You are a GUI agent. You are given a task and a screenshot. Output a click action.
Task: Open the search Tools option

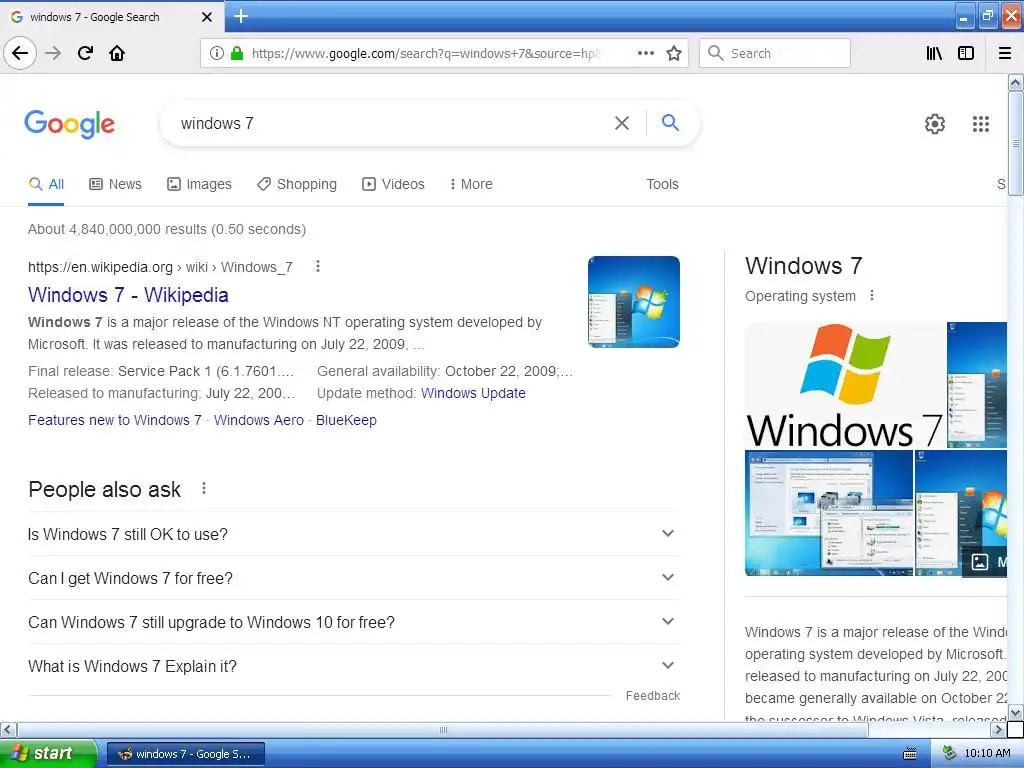(662, 184)
